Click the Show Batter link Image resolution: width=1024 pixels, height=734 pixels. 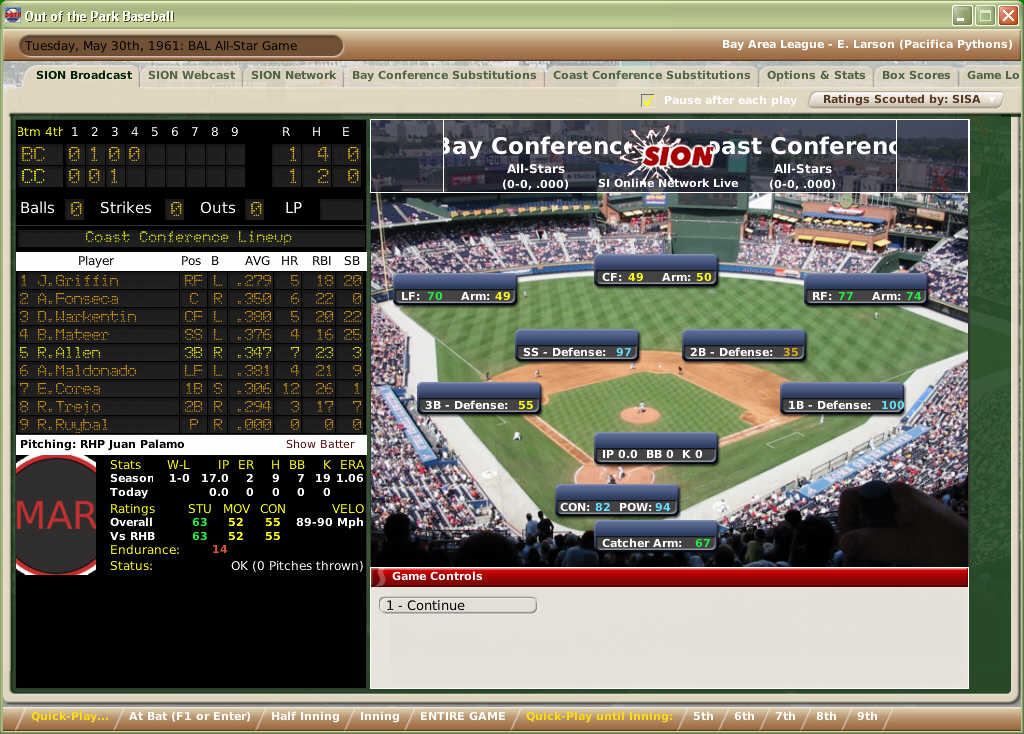tap(320, 444)
